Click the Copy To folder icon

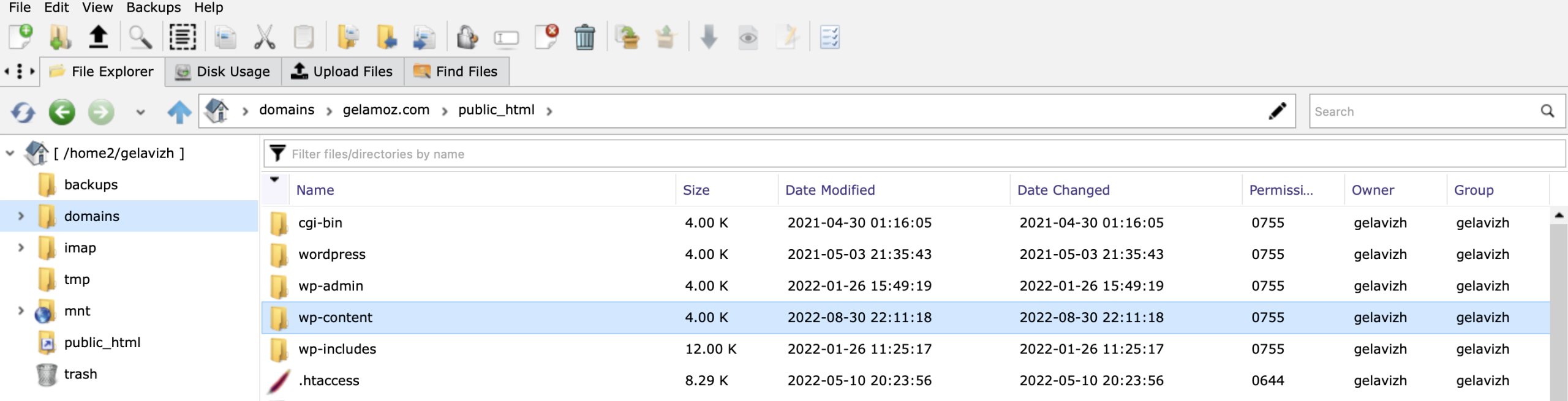click(348, 37)
